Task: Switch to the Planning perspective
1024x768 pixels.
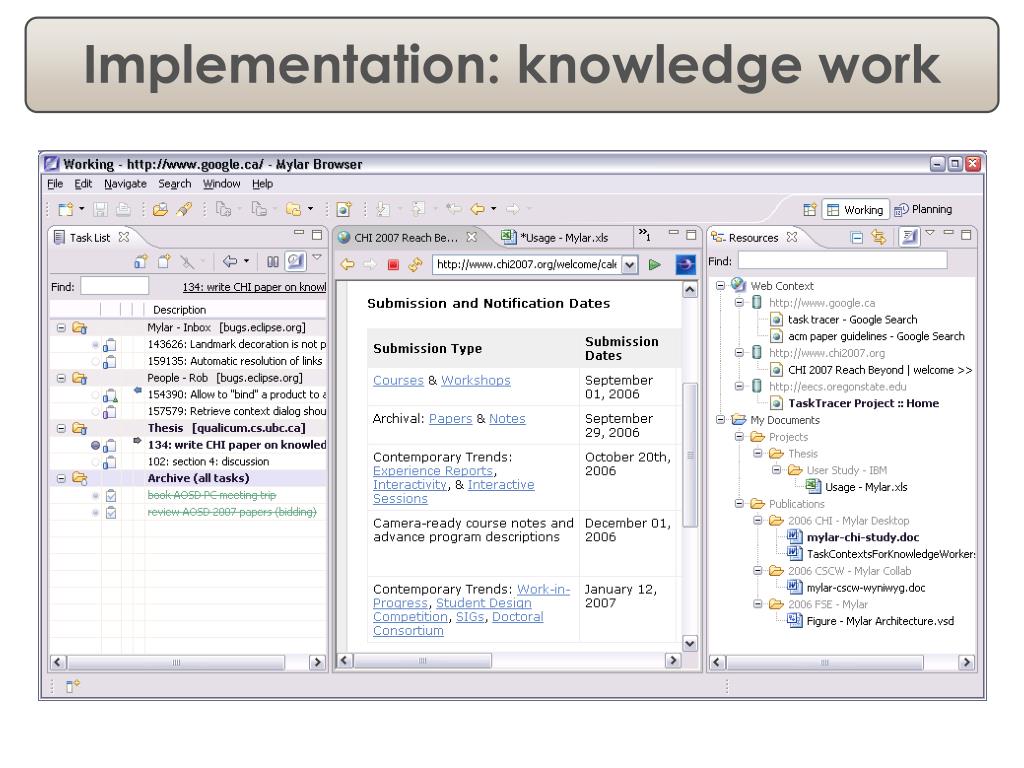Action: click(x=923, y=209)
